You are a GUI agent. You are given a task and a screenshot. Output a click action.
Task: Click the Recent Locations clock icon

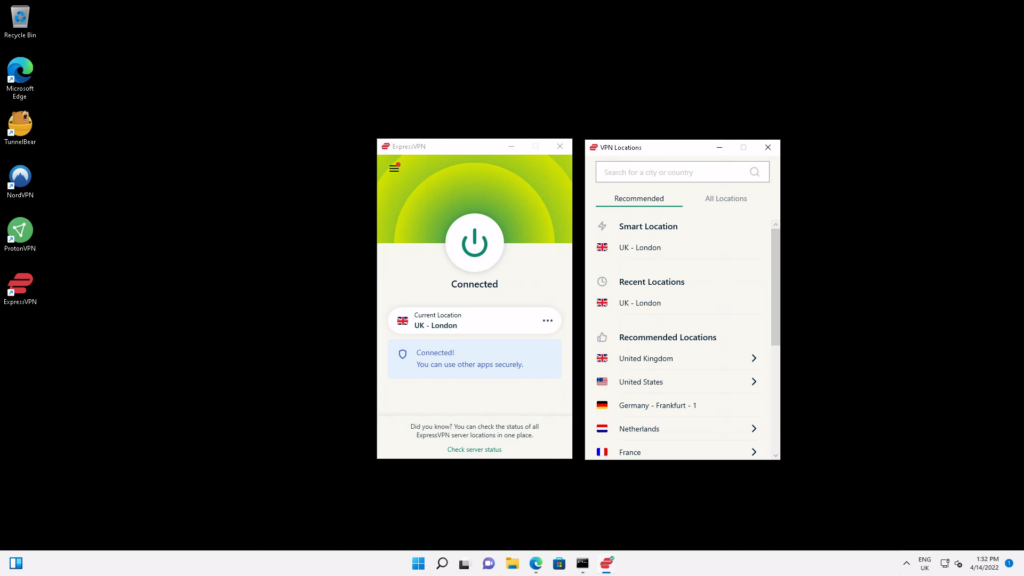point(601,281)
